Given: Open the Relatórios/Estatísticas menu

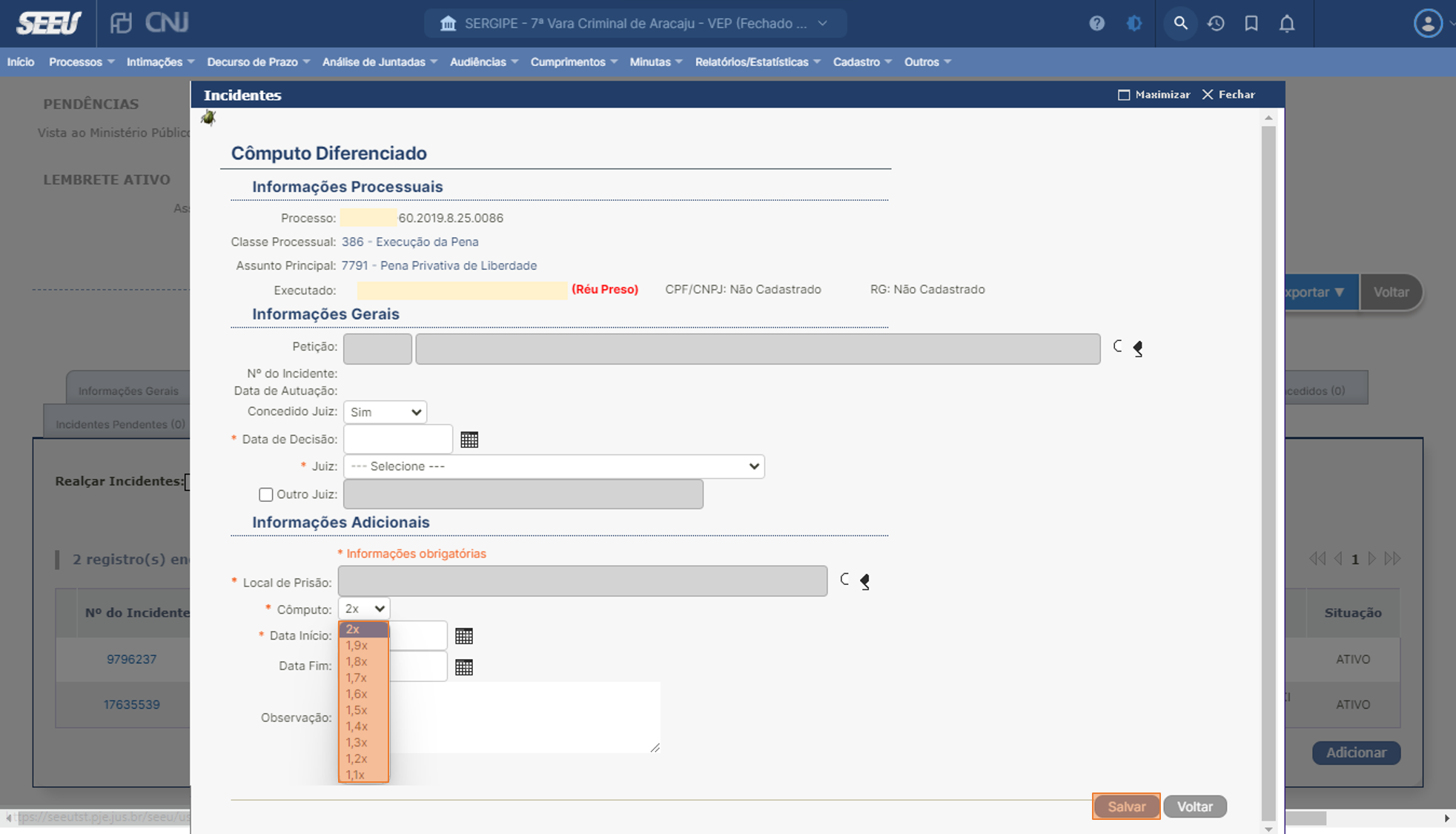Looking at the screenshot, I should 758,62.
